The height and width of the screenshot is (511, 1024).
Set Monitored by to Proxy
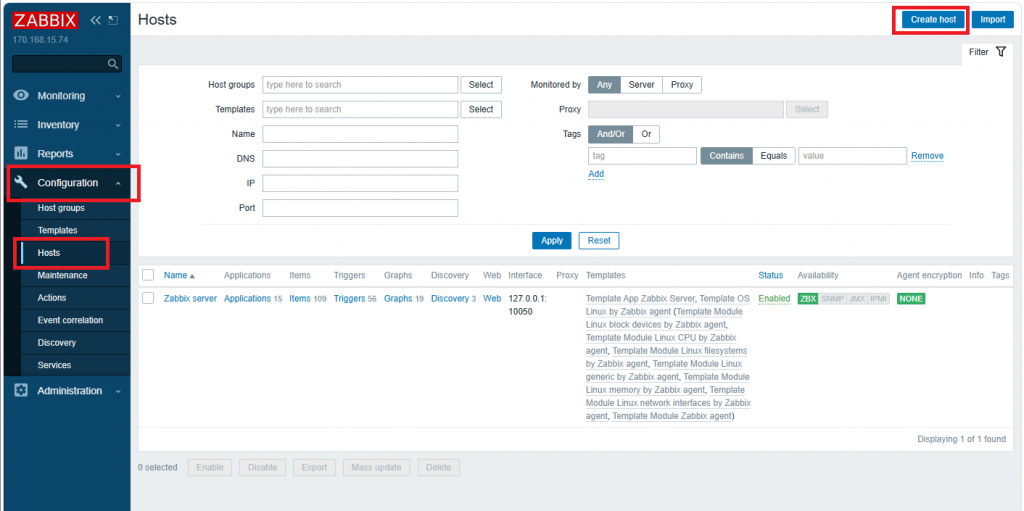pos(682,85)
